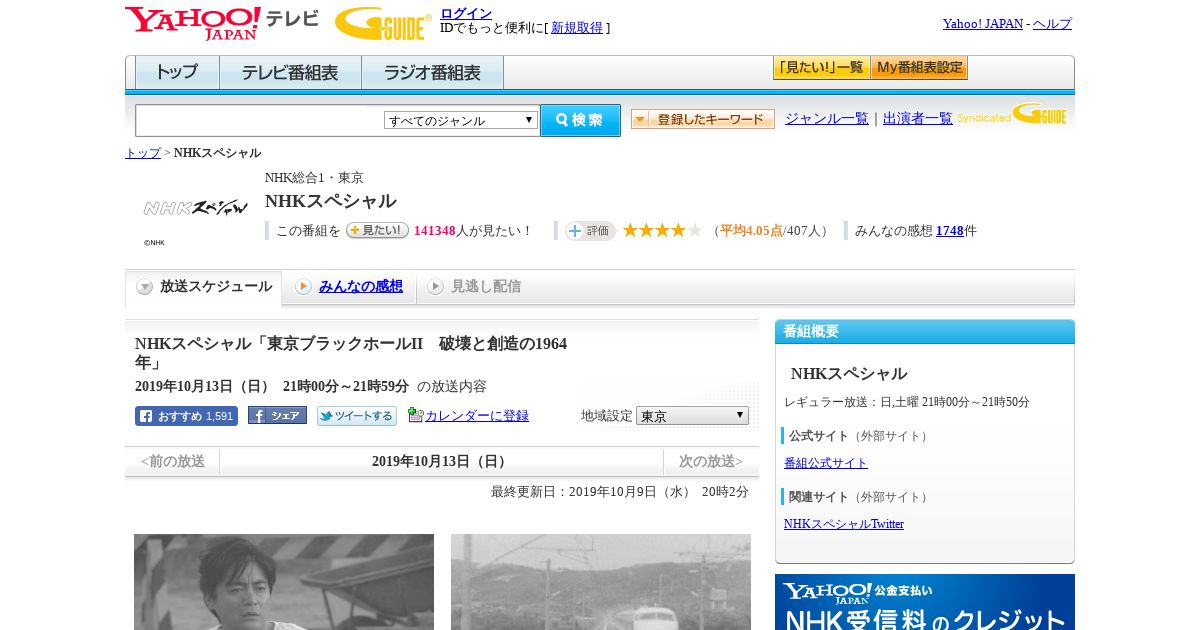Click the Facebook シェア button
Image resolution: width=1200 pixels, height=630 pixels.
tap(277, 415)
